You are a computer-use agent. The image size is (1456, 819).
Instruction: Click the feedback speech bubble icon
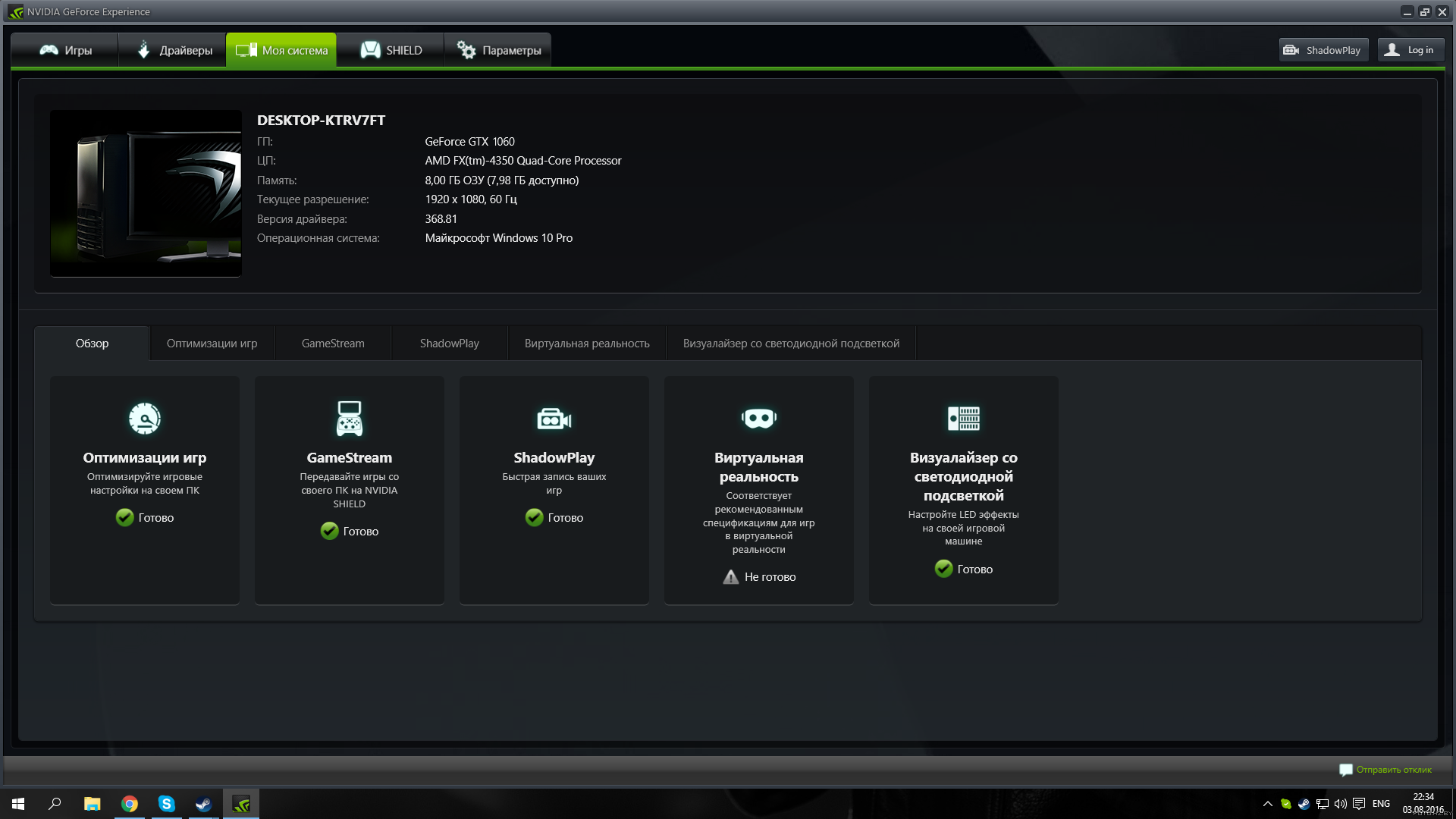point(1346,770)
